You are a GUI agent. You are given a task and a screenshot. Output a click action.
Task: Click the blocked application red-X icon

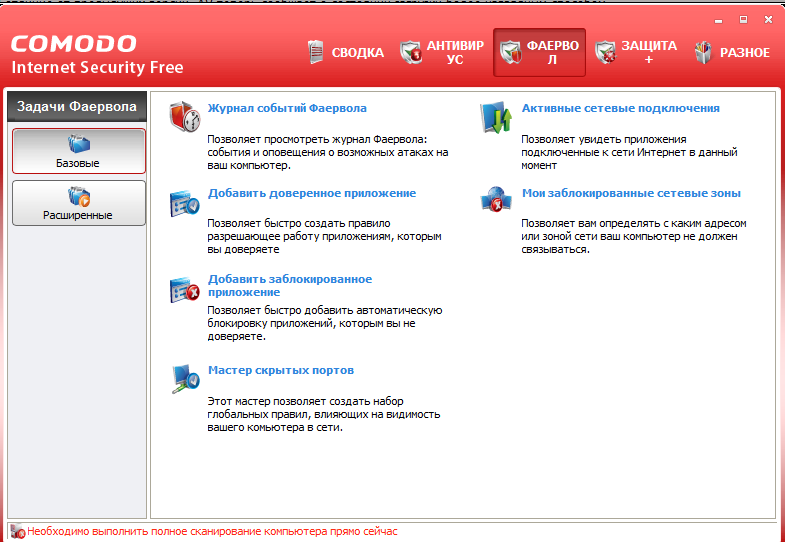(185, 289)
